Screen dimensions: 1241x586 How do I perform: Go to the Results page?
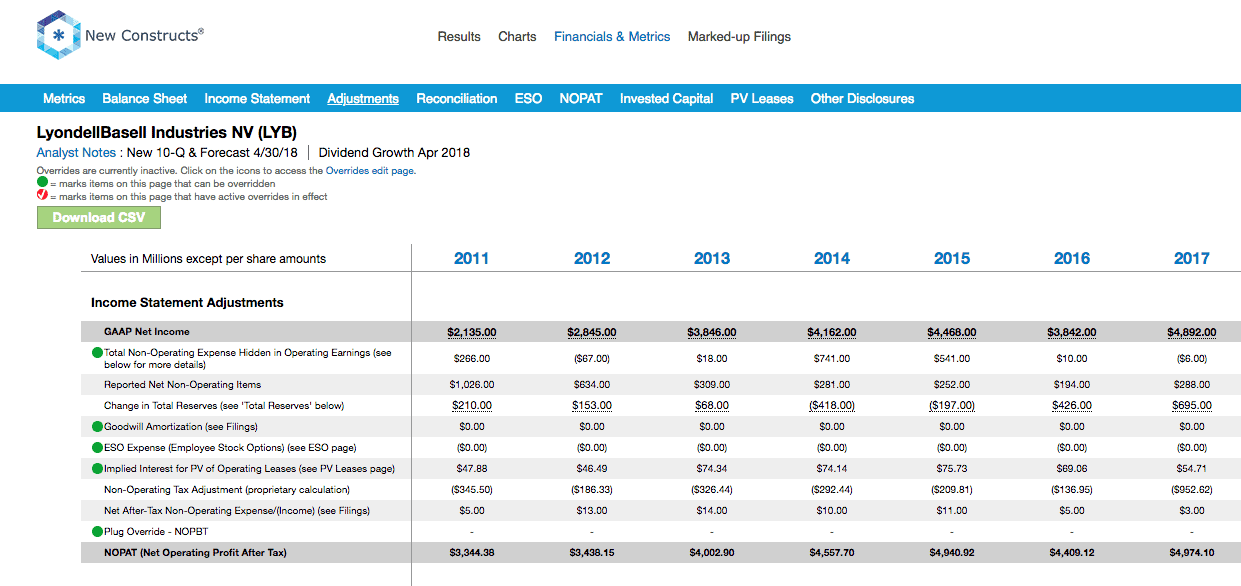(459, 37)
